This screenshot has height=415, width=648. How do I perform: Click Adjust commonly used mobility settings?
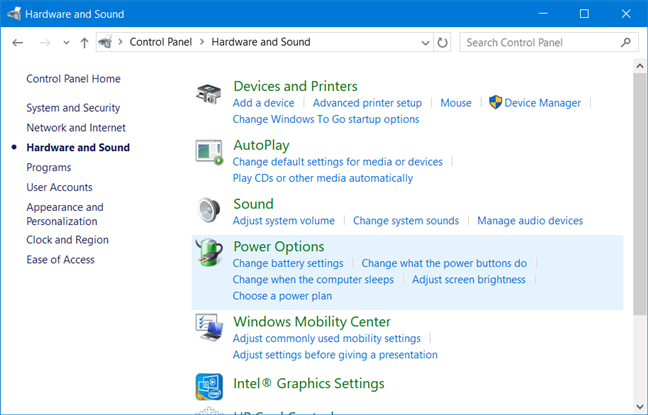(x=327, y=339)
